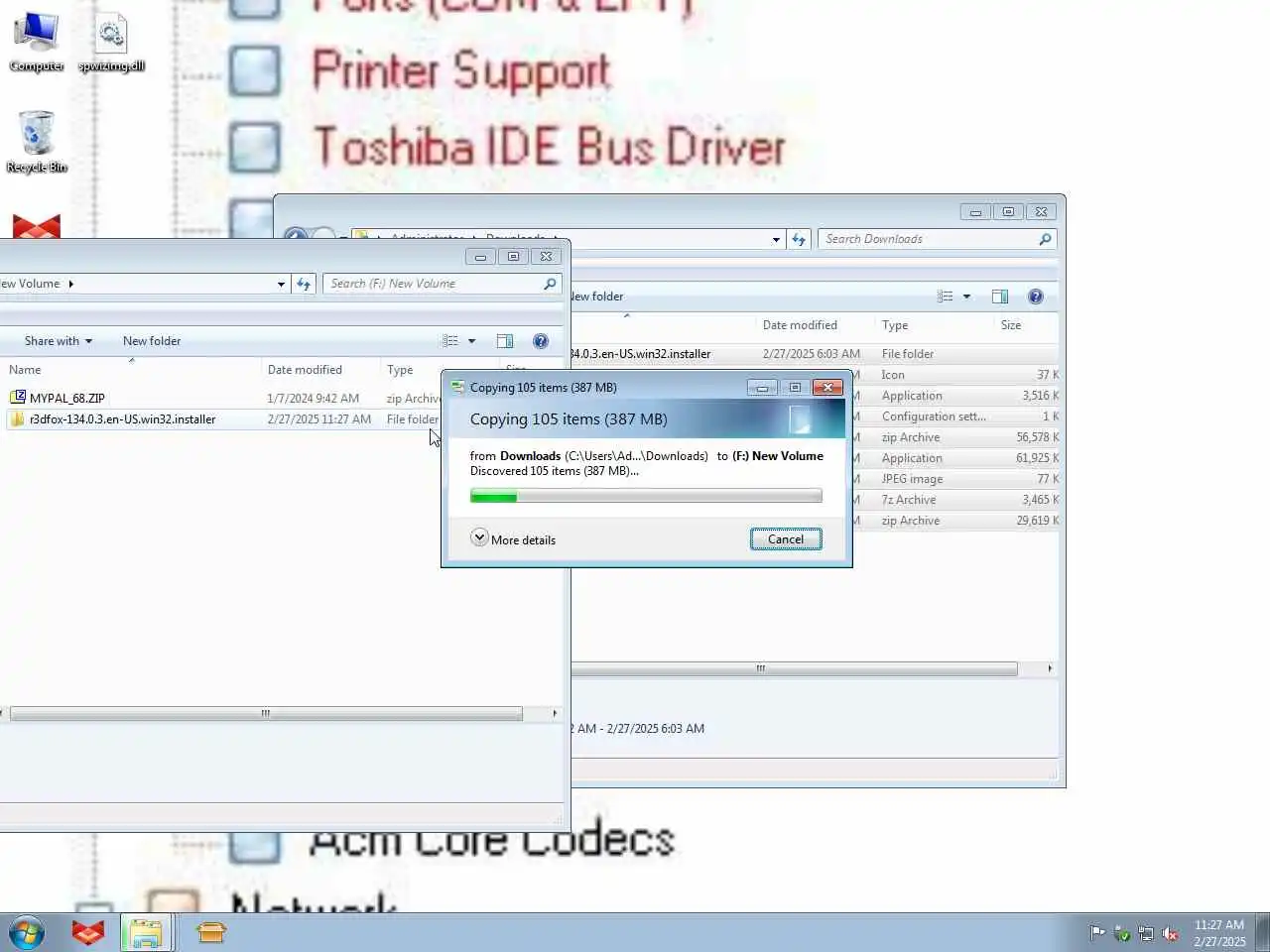1270x952 pixels.
Task: Open the Recycle Bin desktop icon
Action: [37, 141]
